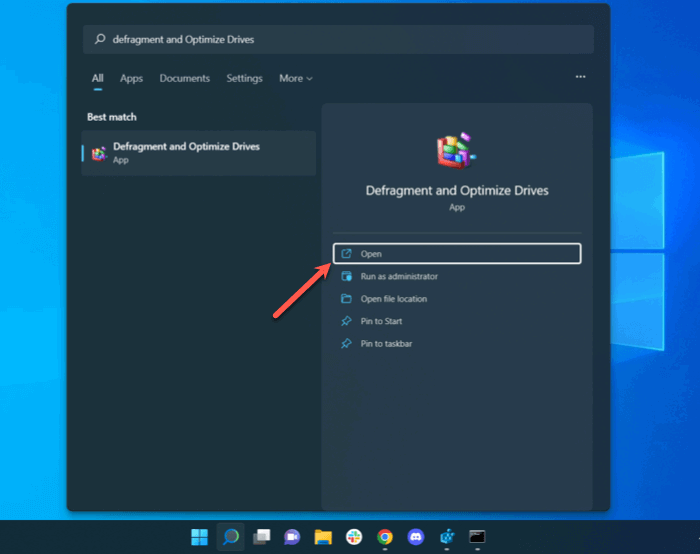This screenshot has height=554, width=700.
Task: Click the search field containing 'defragment and Optimize Drives'
Action: coord(338,39)
